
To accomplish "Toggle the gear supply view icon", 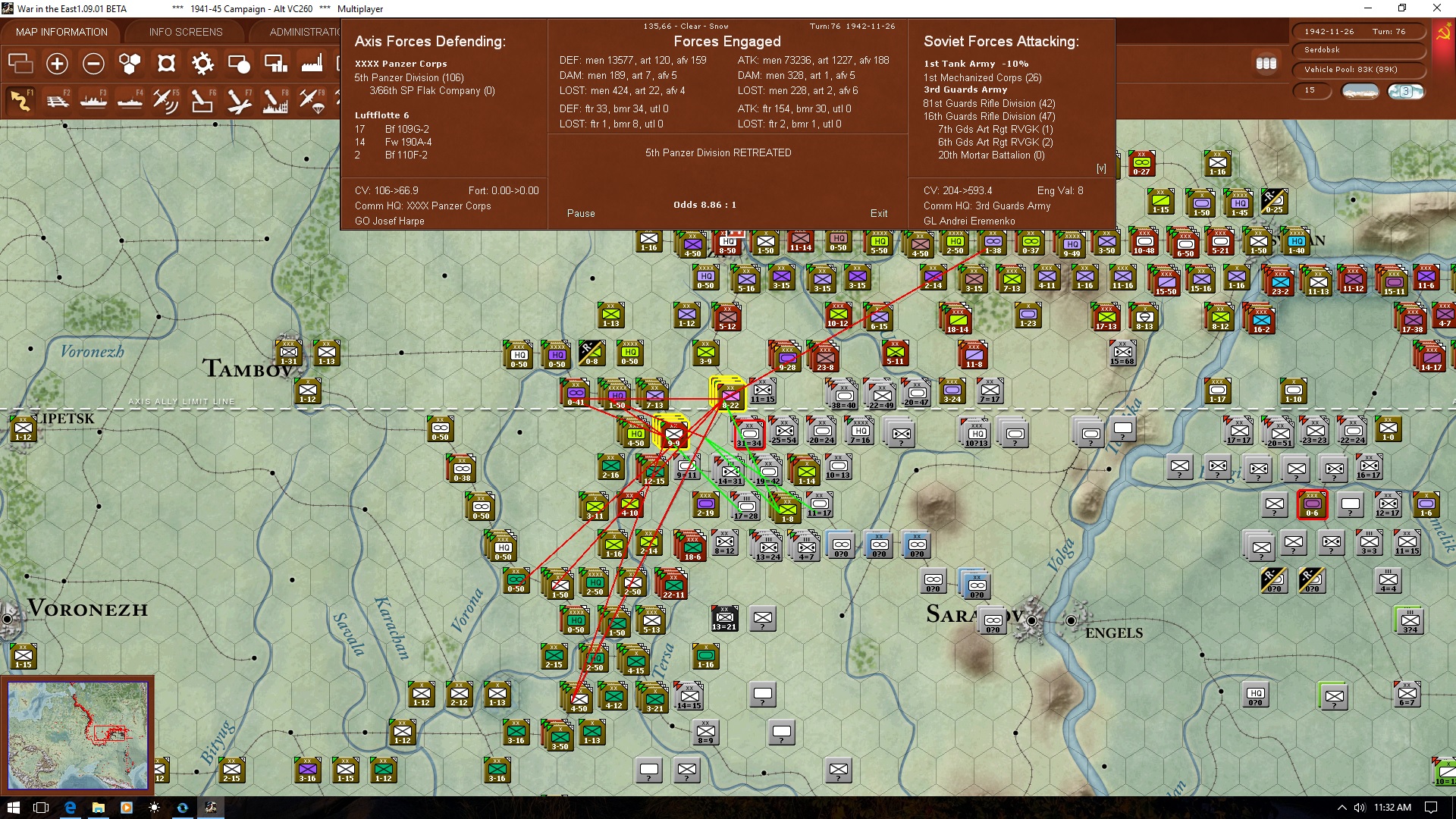I will [x=202, y=64].
